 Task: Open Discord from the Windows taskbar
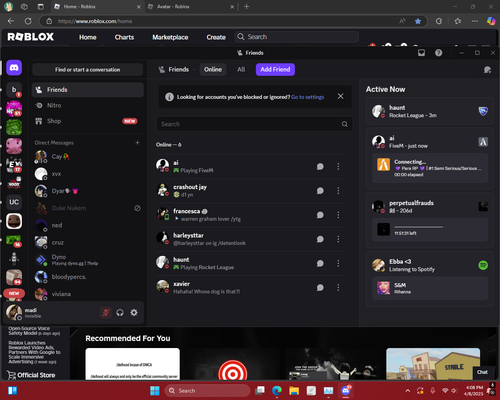click(x=346, y=390)
